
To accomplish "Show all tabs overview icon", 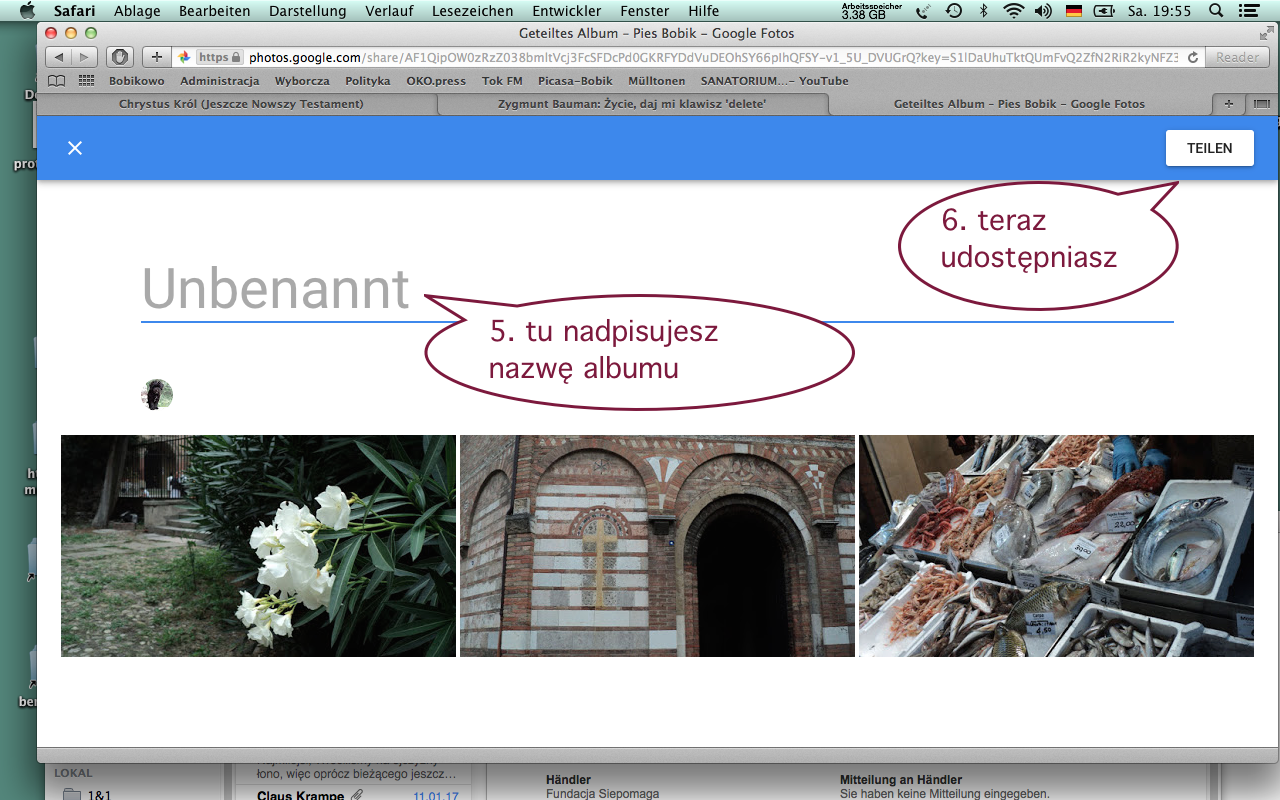I will (x=1260, y=104).
